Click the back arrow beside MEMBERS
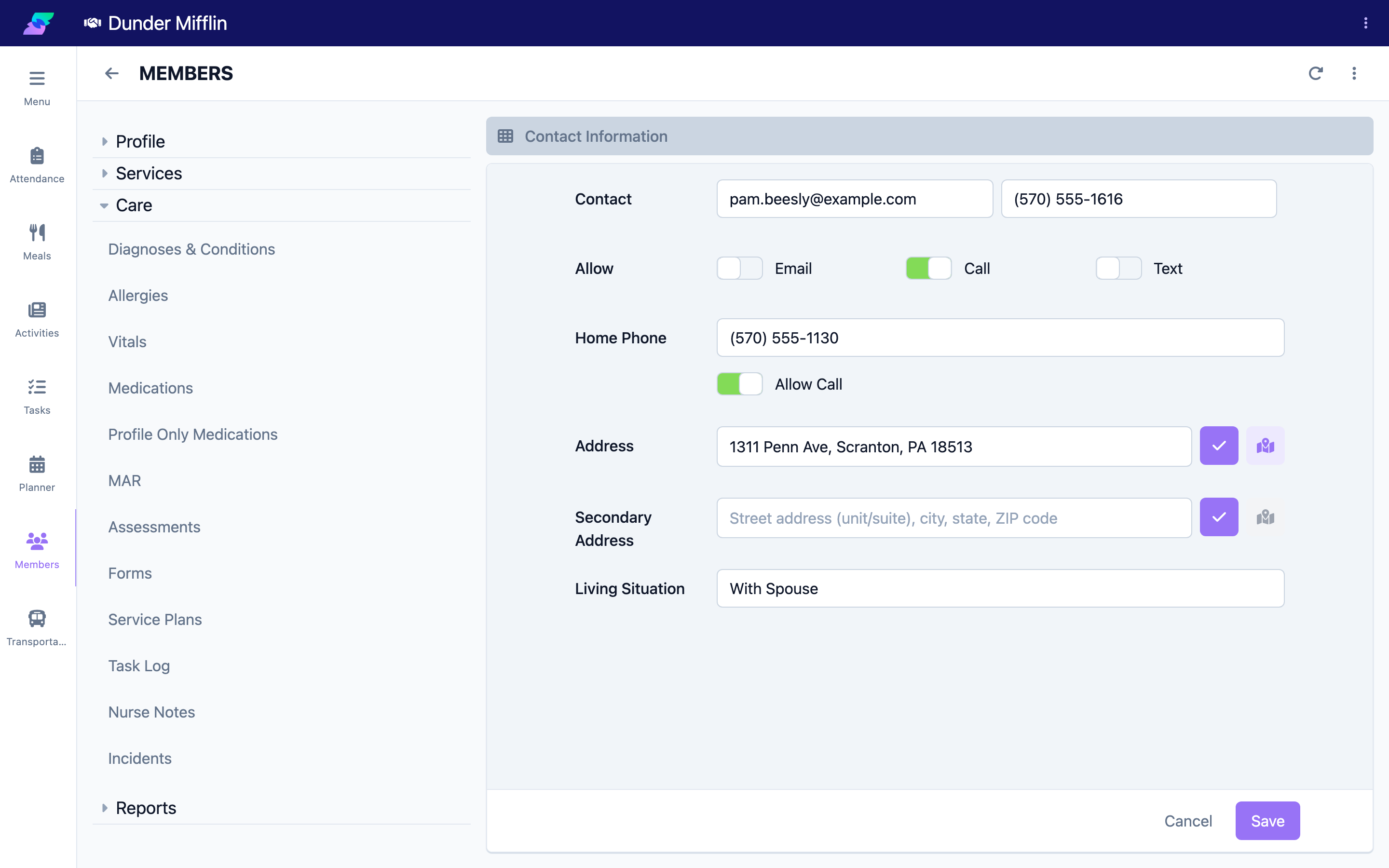This screenshot has width=1389, height=868. pyautogui.click(x=111, y=73)
